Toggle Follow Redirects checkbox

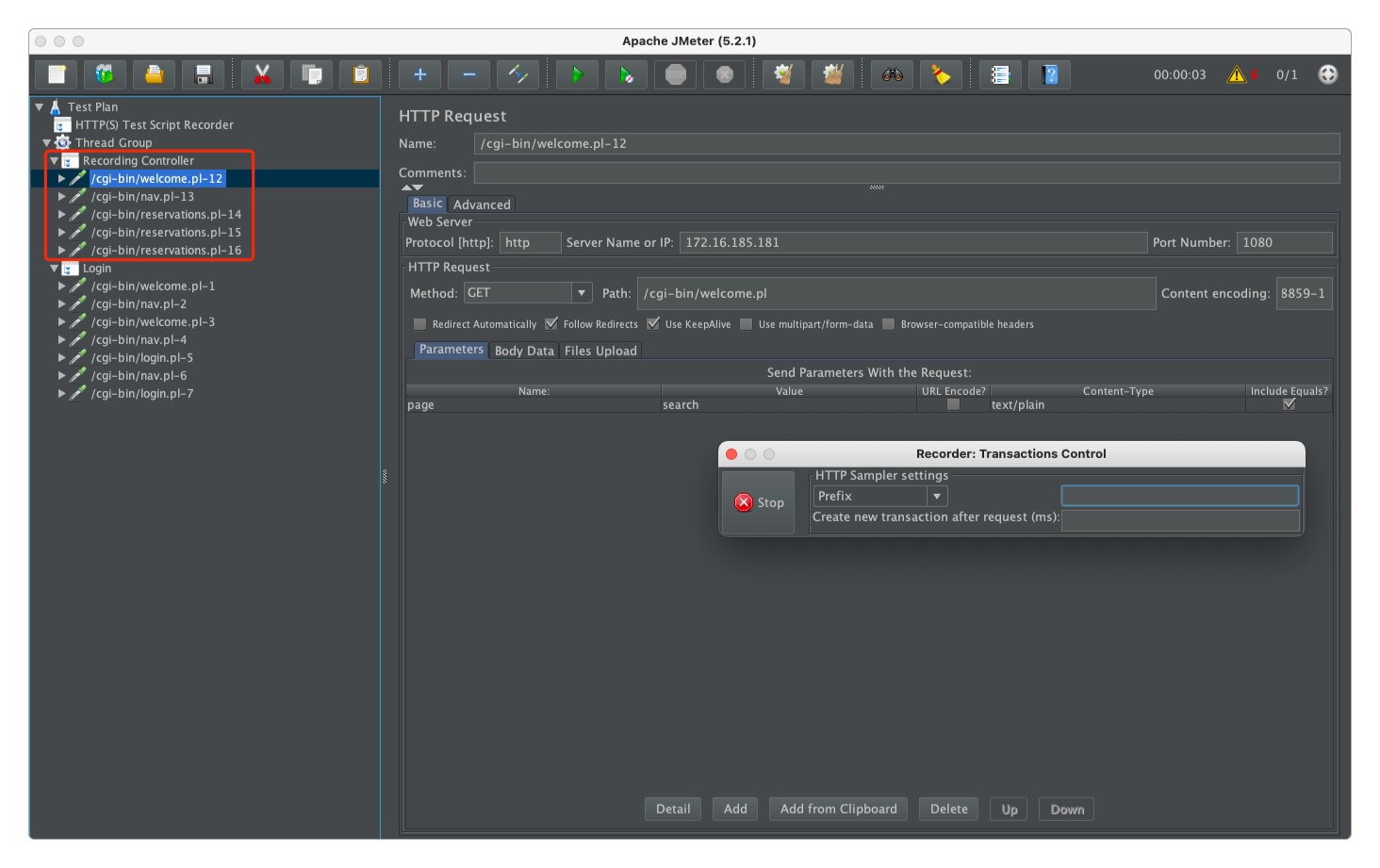tap(551, 324)
